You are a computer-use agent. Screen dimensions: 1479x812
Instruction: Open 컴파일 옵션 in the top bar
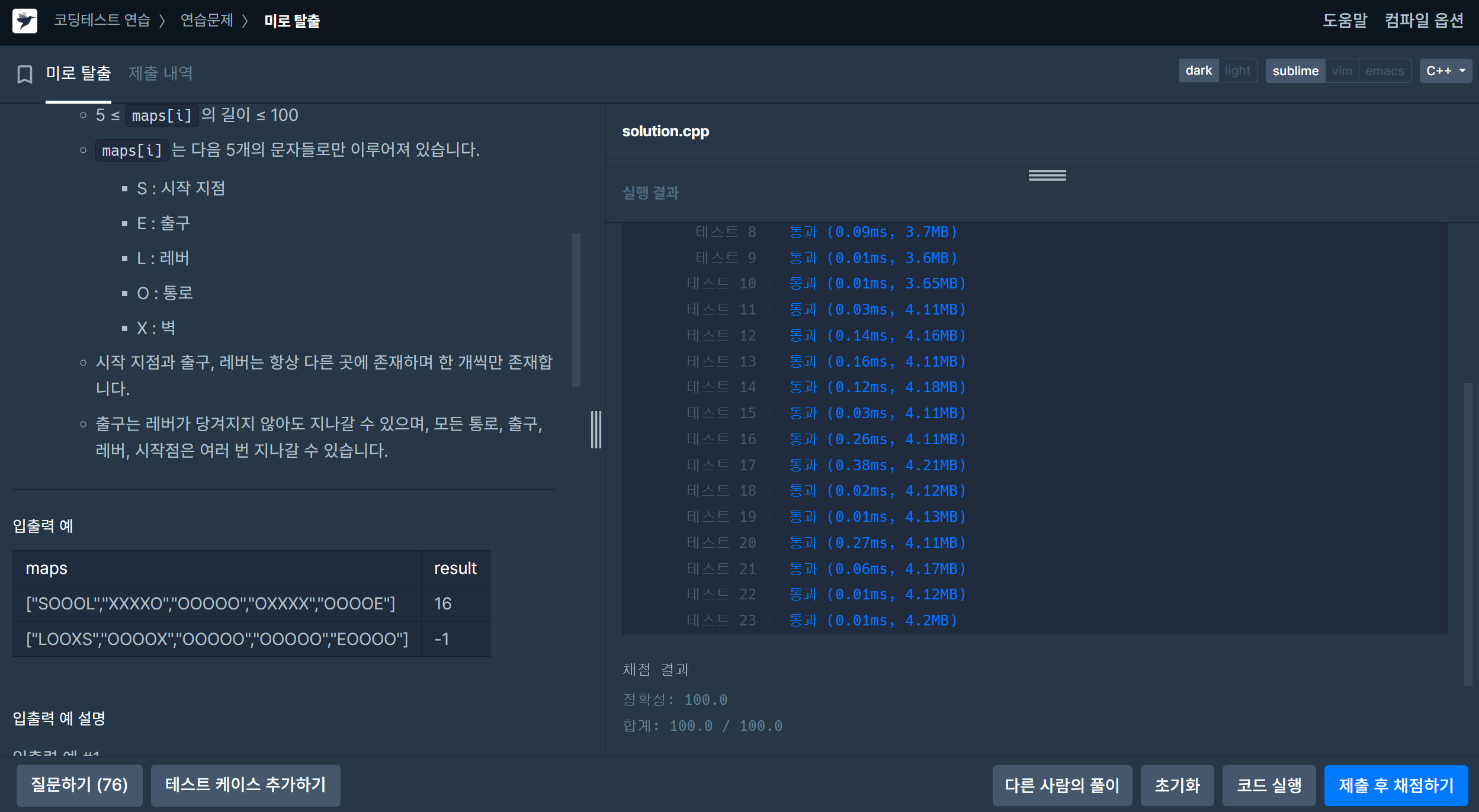pyautogui.click(x=1424, y=21)
